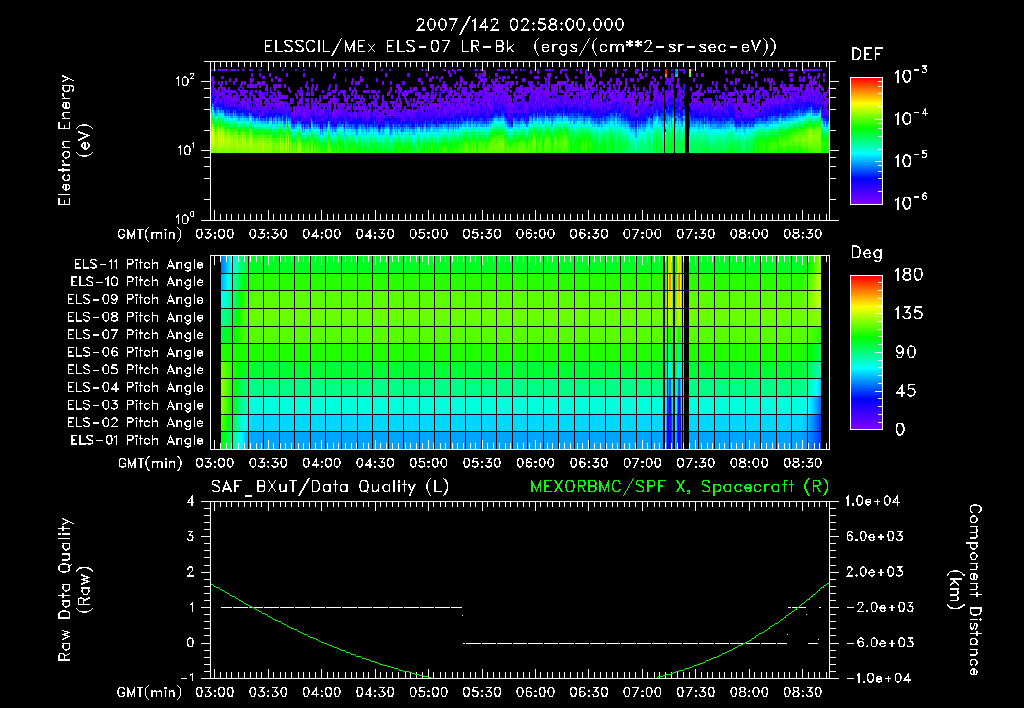Click the 08:30 tick label under the bottom plot
This screenshot has width=1024, height=708.
pyautogui.click(x=803, y=692)
